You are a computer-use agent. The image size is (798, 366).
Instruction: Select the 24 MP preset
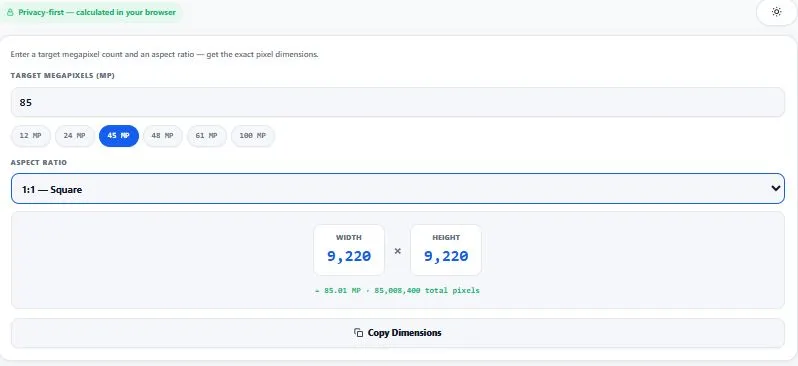pyautogui.click(x=75, y=136)
